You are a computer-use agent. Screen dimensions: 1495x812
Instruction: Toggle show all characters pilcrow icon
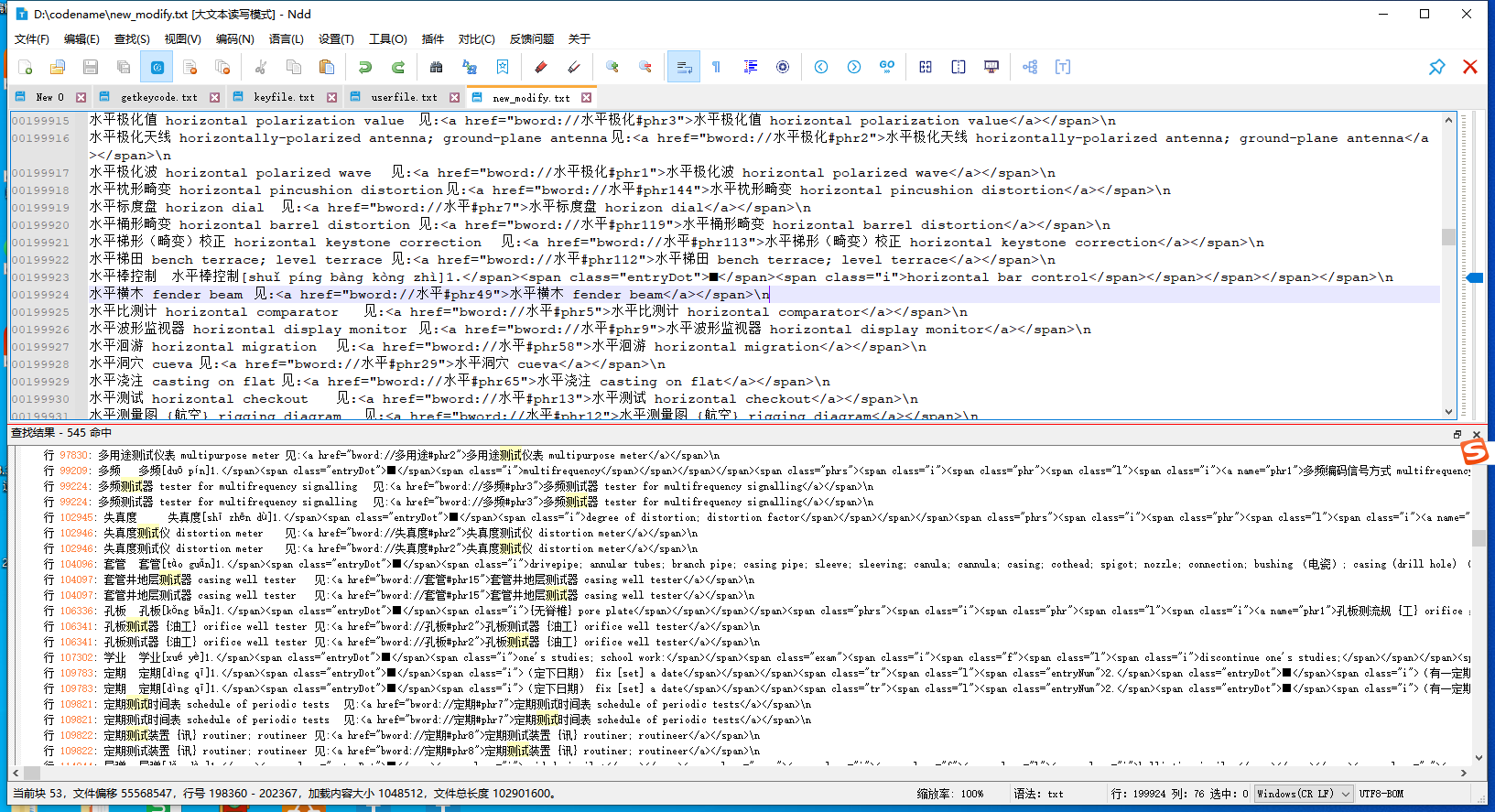(x=717, y=67)
